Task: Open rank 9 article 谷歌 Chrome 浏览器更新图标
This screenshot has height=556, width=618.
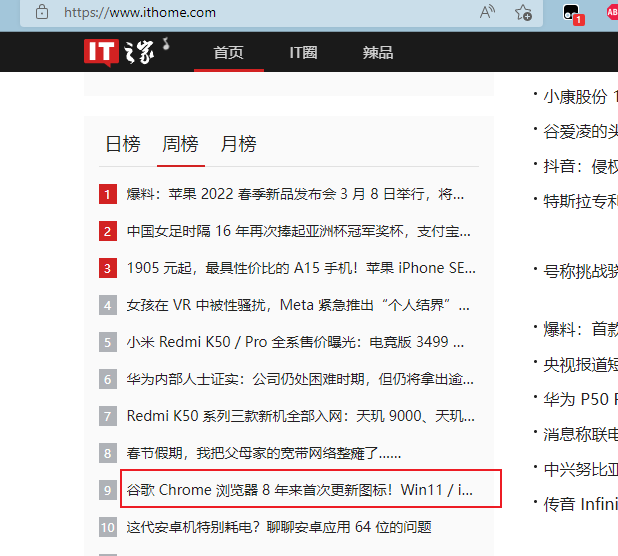Action: [300, 490]
